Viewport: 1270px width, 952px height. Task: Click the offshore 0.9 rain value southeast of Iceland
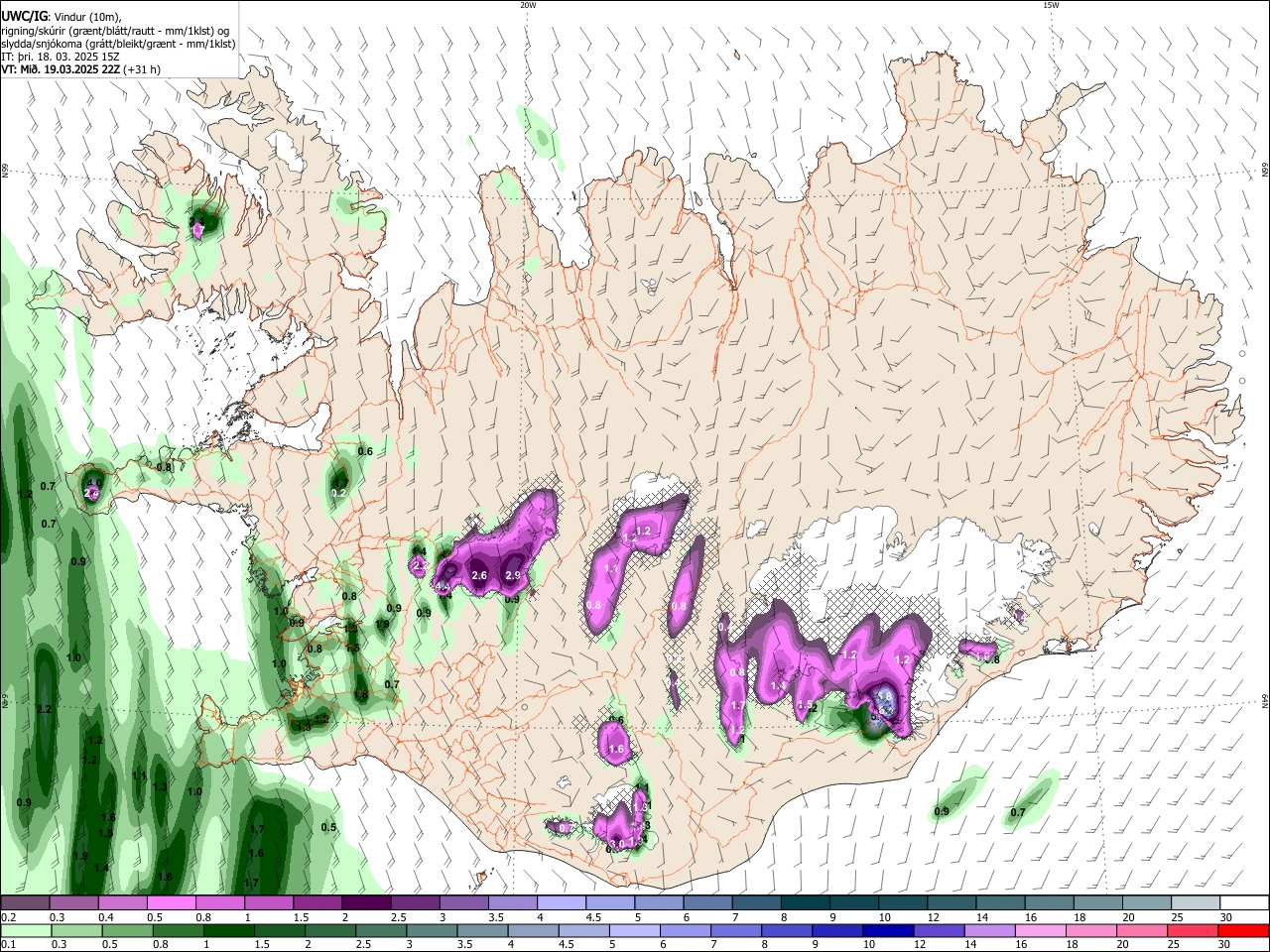point(942,812)
